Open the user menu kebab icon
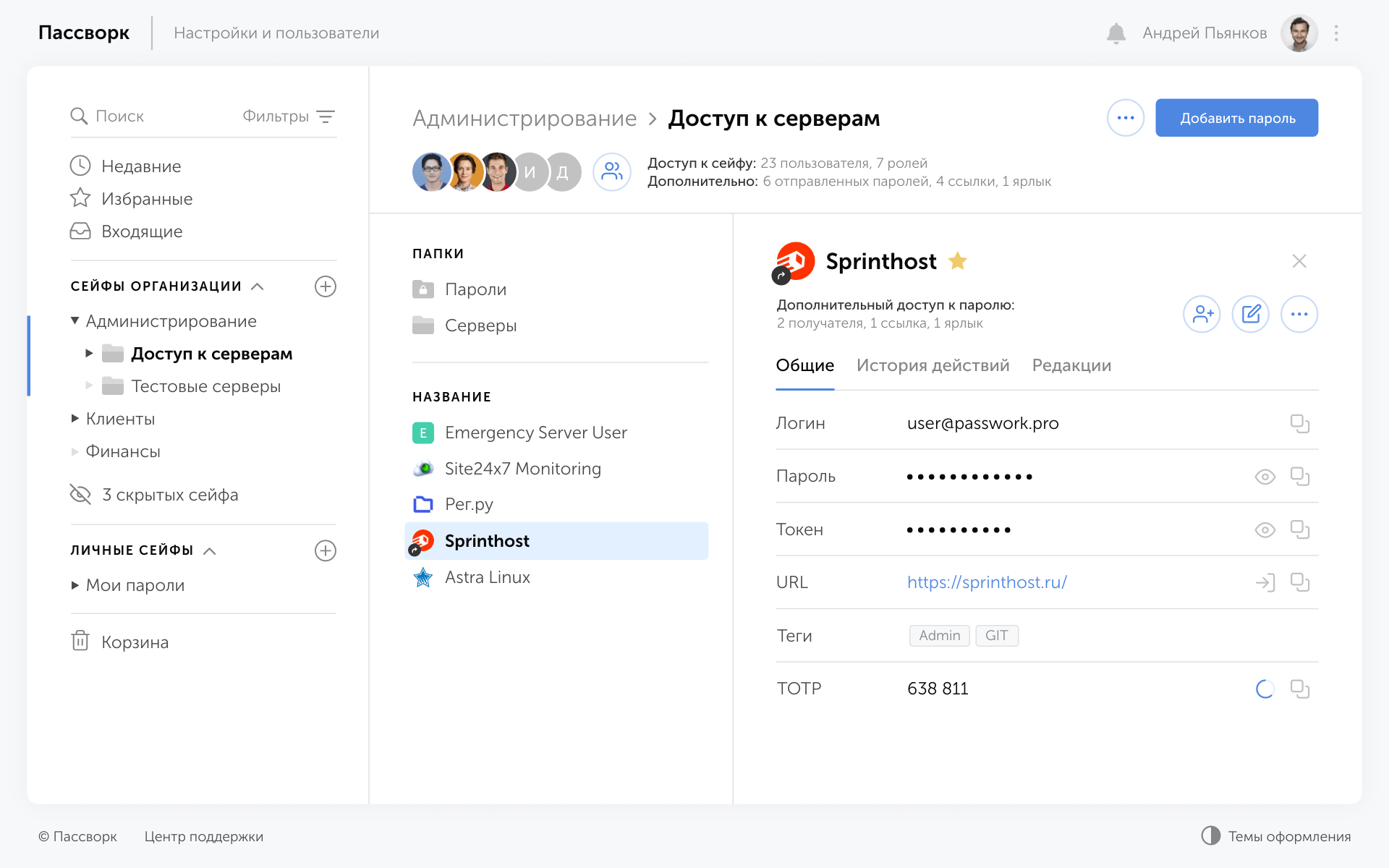Image resolution: width=1389 pixels, height=868 pixels. (x=1336, y=33)
